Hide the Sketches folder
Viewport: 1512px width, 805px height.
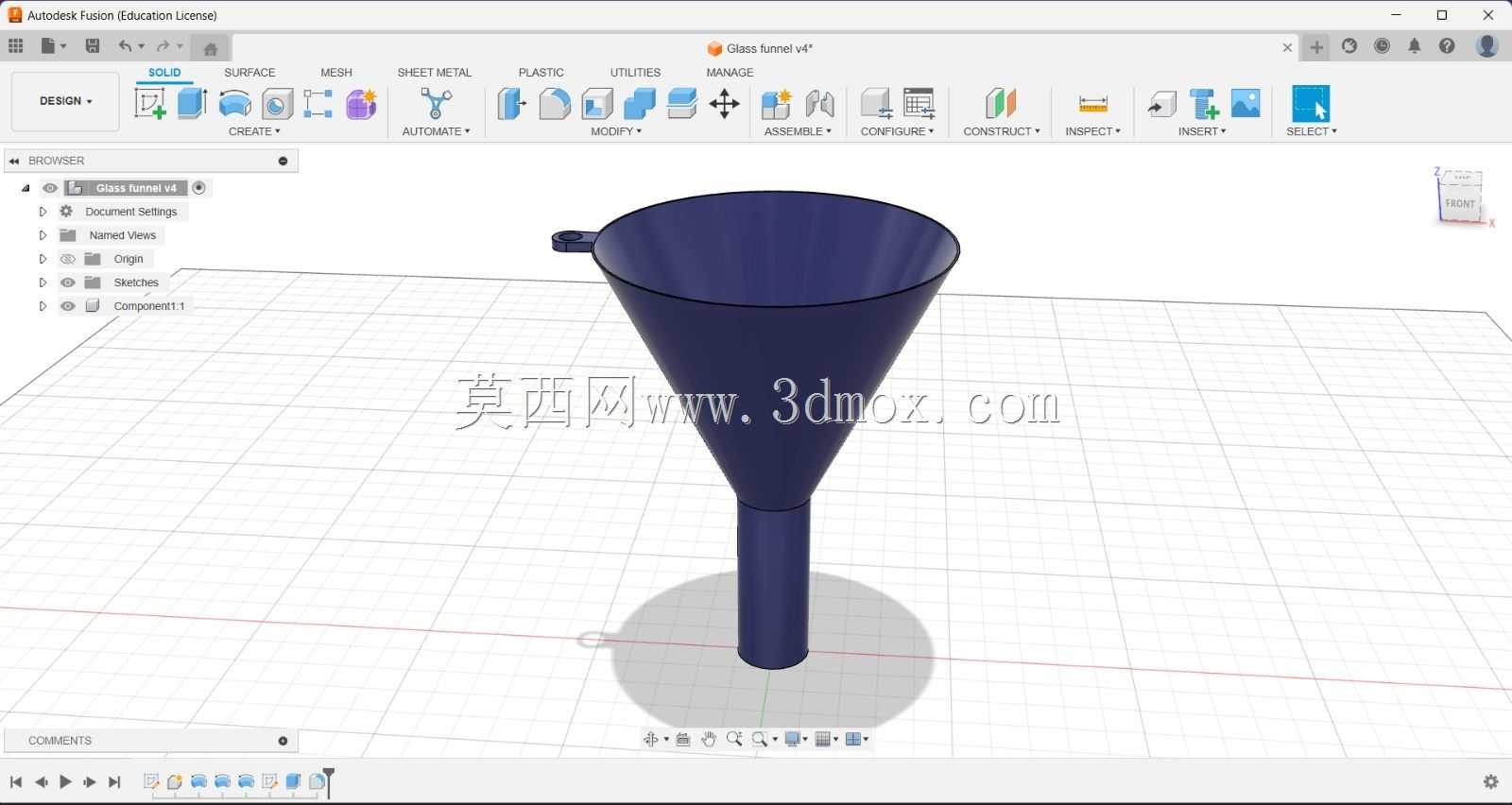pyautogui.click(x=68, y=283)
